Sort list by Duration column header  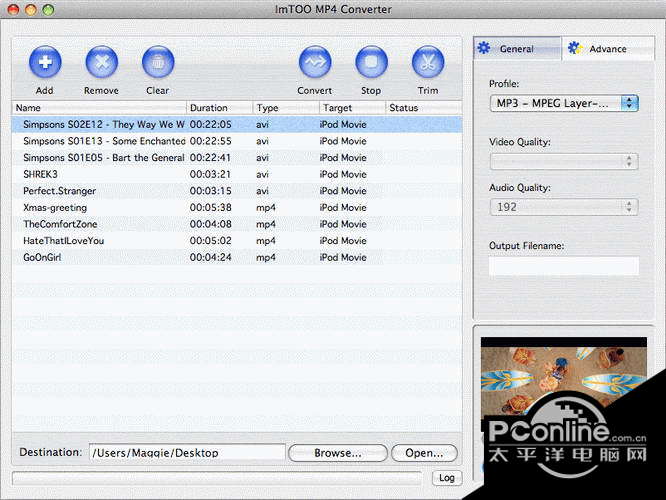(219, 107)
